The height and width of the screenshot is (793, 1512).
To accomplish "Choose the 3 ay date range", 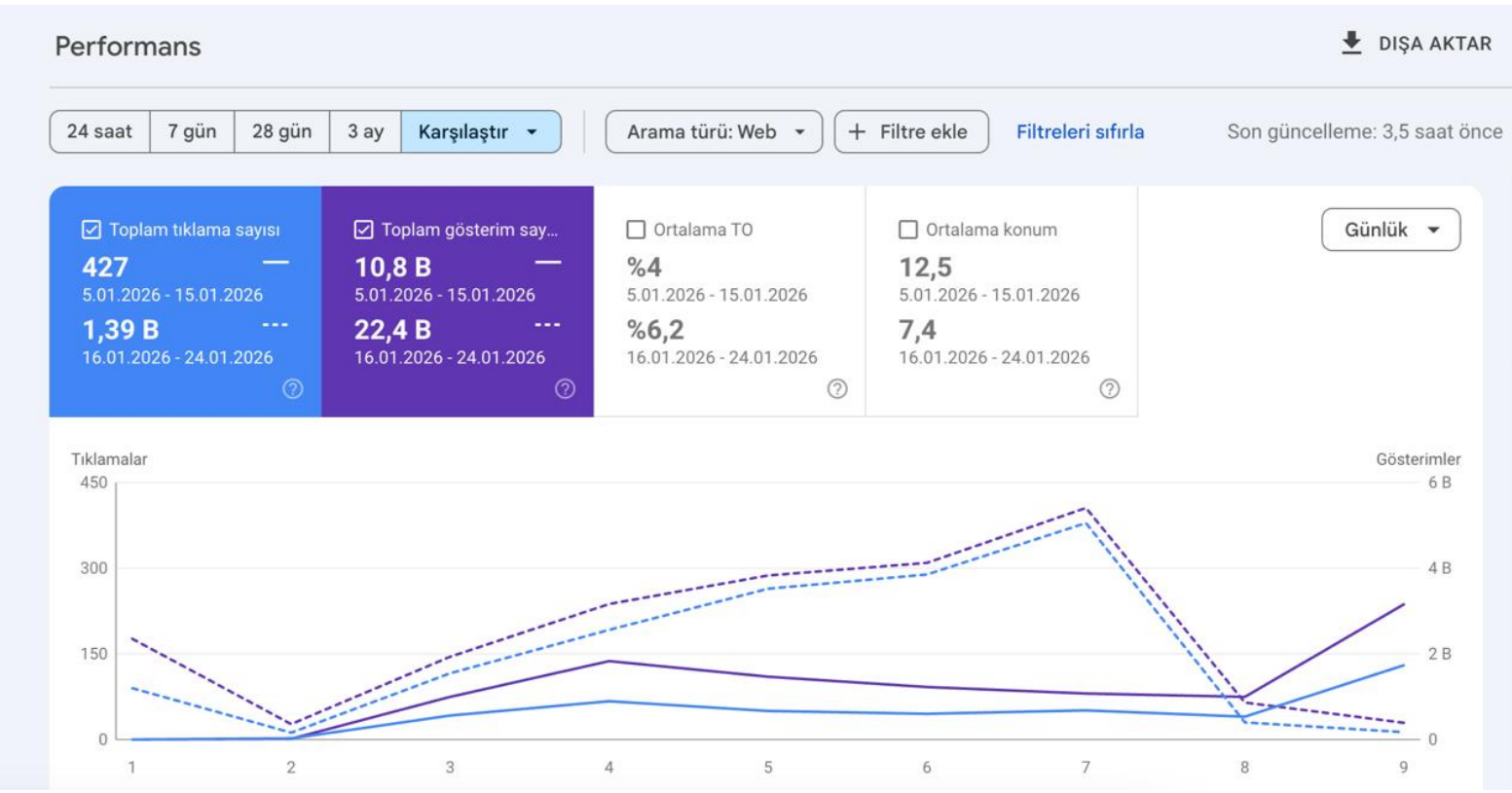I will (365, 131).
